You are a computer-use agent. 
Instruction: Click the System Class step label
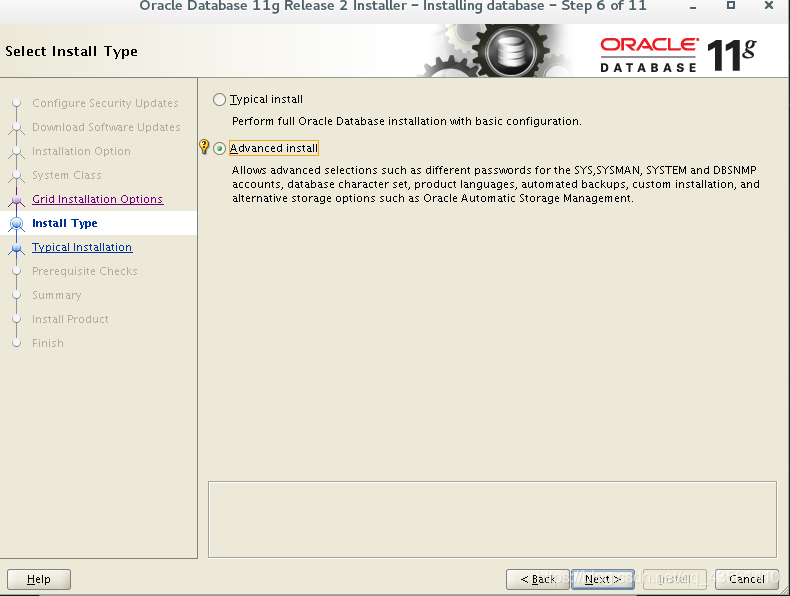click(x=67, y=175)
